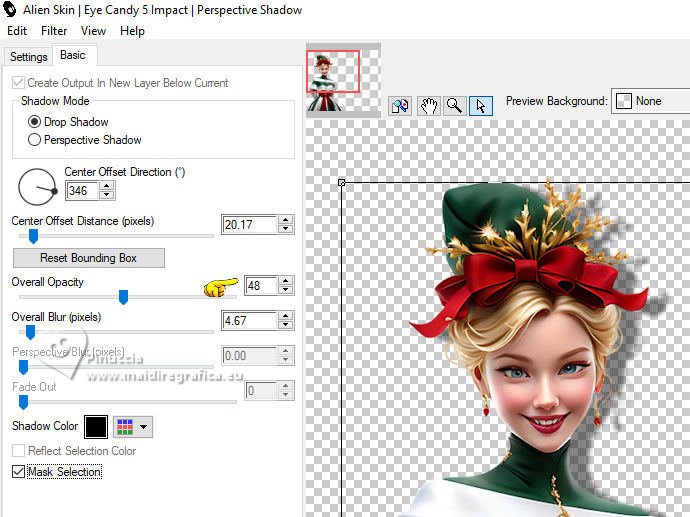
Task: Open the Help menu
Action: tap(132, 31)
